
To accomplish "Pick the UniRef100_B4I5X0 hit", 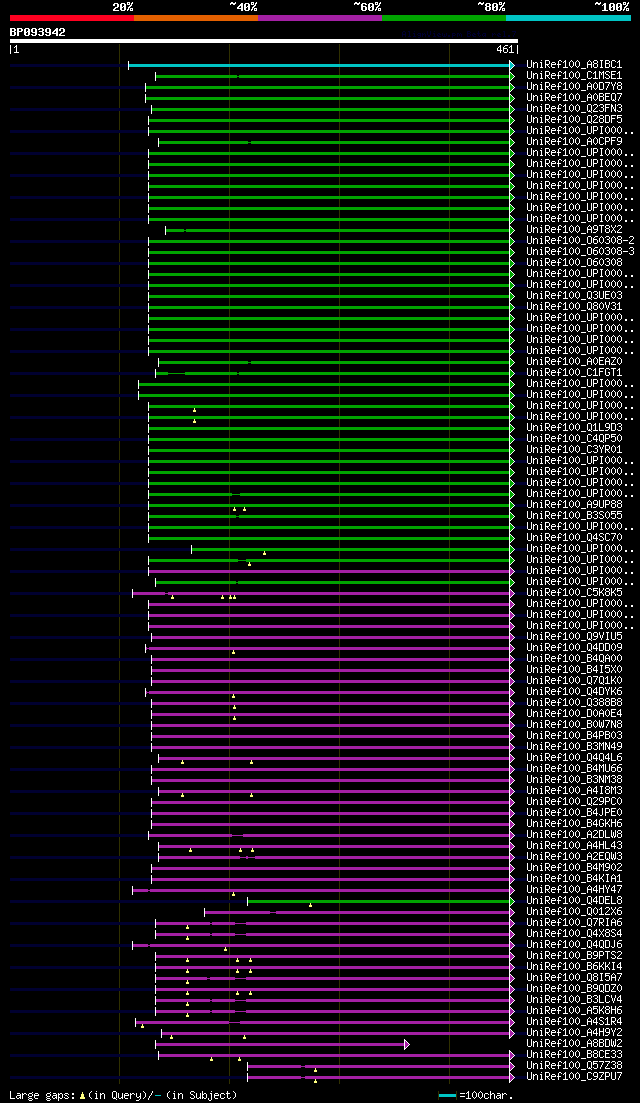I will (574, 670).
